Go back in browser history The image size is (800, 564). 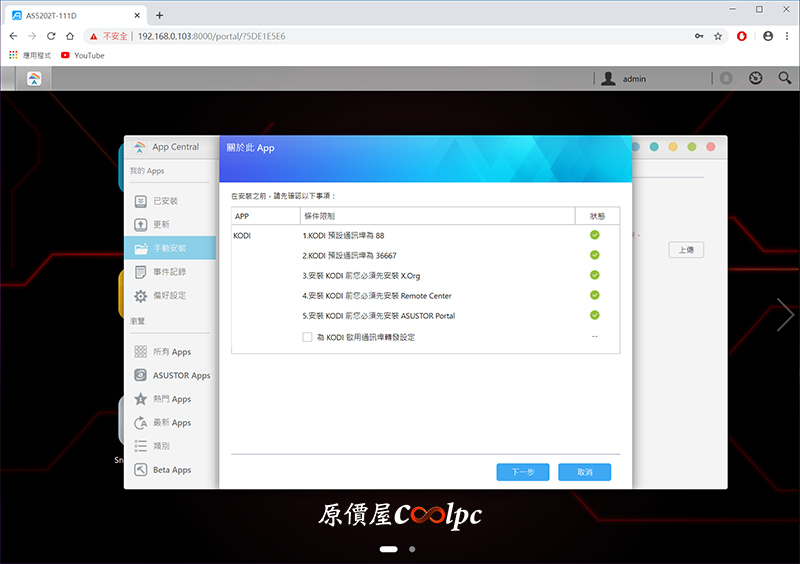click(13, 36)
